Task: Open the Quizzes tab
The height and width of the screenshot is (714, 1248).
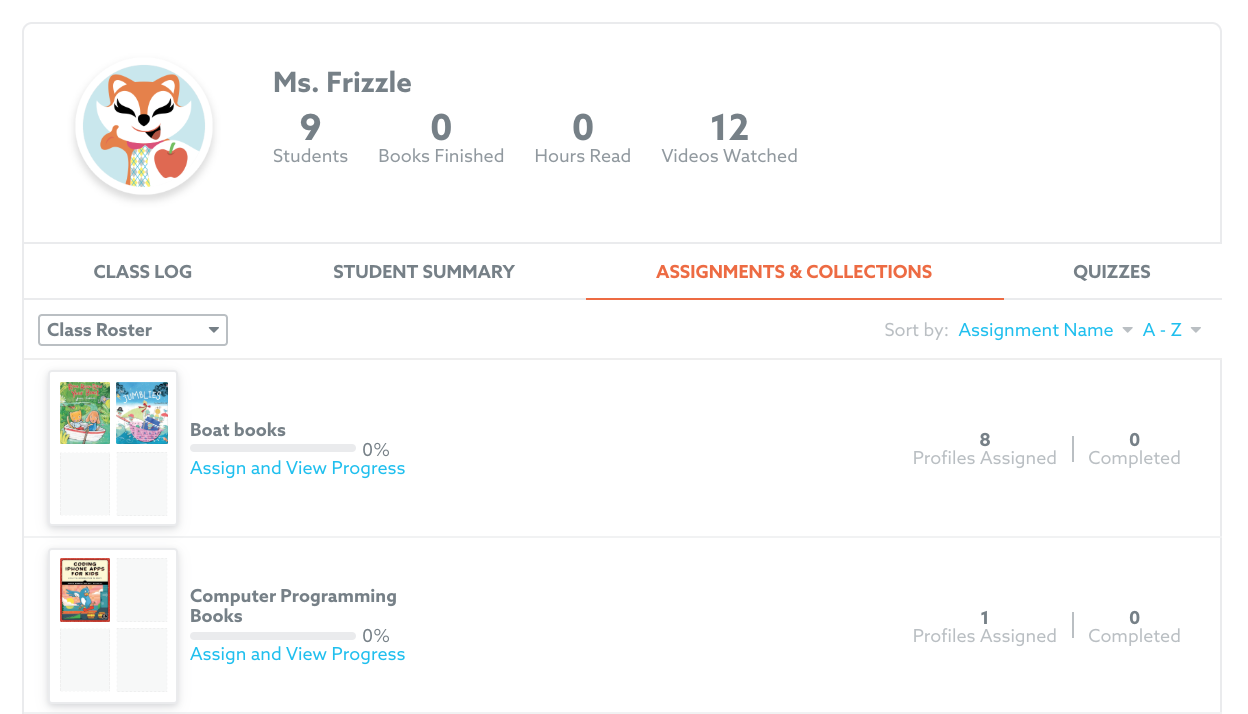Action: (x=1112, y=272)
